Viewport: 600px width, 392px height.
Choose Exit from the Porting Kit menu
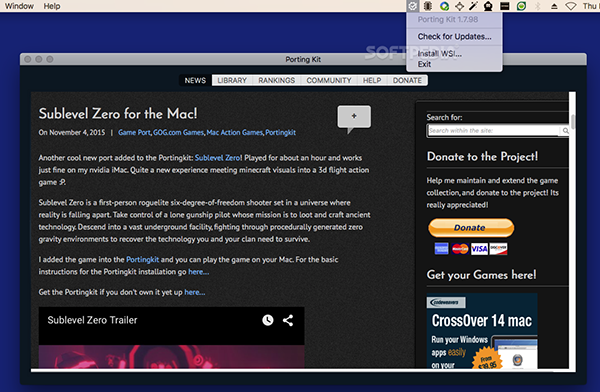point(454,64)
